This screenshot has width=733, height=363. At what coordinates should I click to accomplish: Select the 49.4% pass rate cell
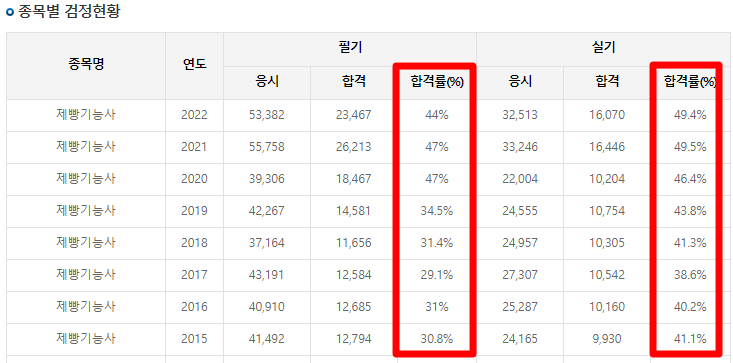691,115
